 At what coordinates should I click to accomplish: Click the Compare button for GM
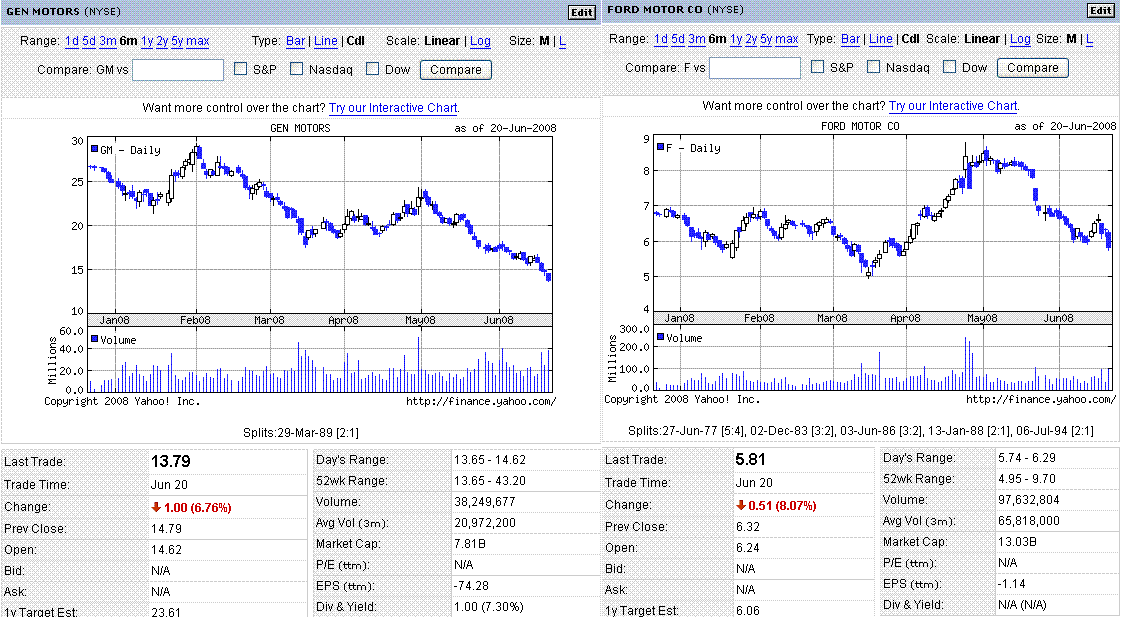456,69
